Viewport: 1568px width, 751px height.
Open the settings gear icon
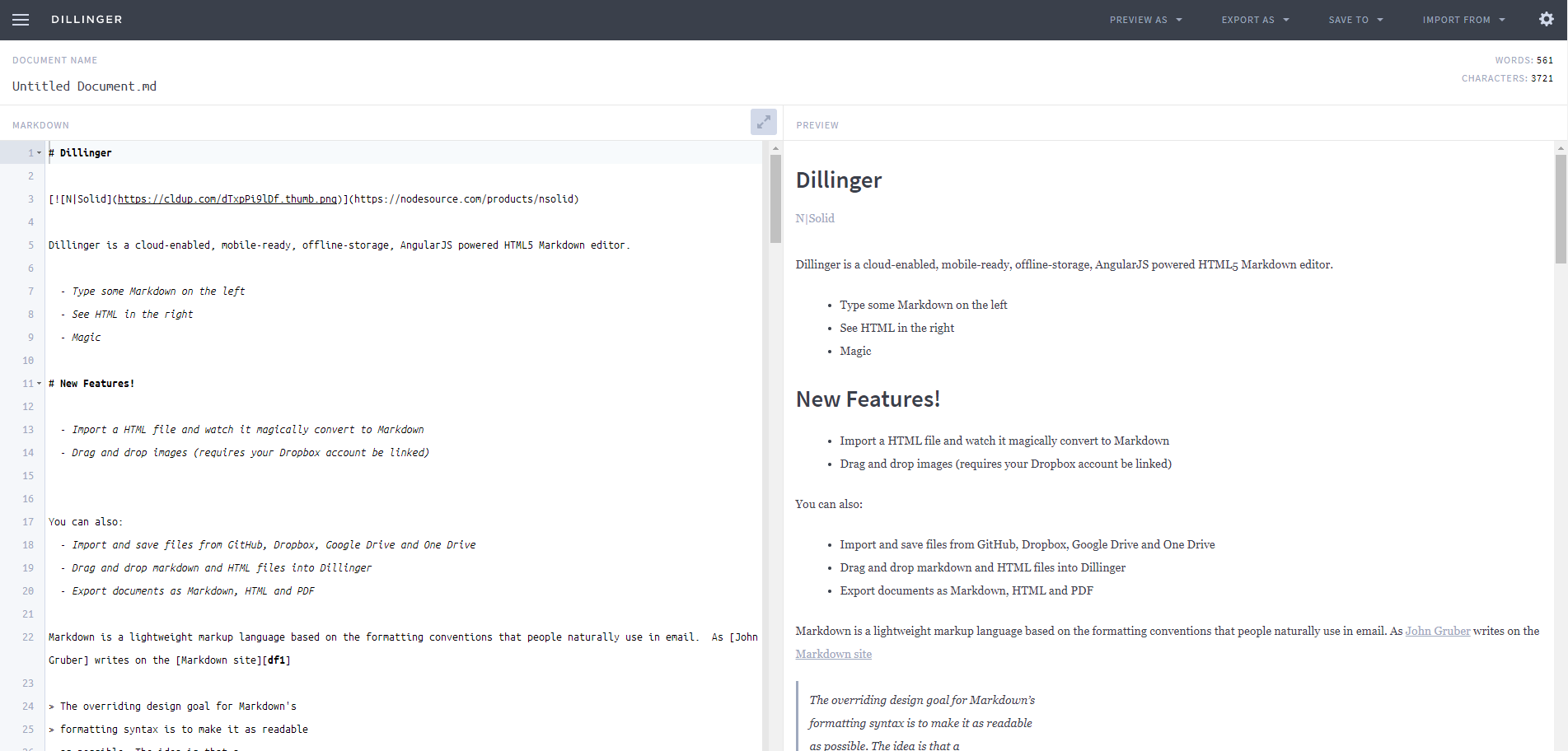click(x=1547, y=19)
